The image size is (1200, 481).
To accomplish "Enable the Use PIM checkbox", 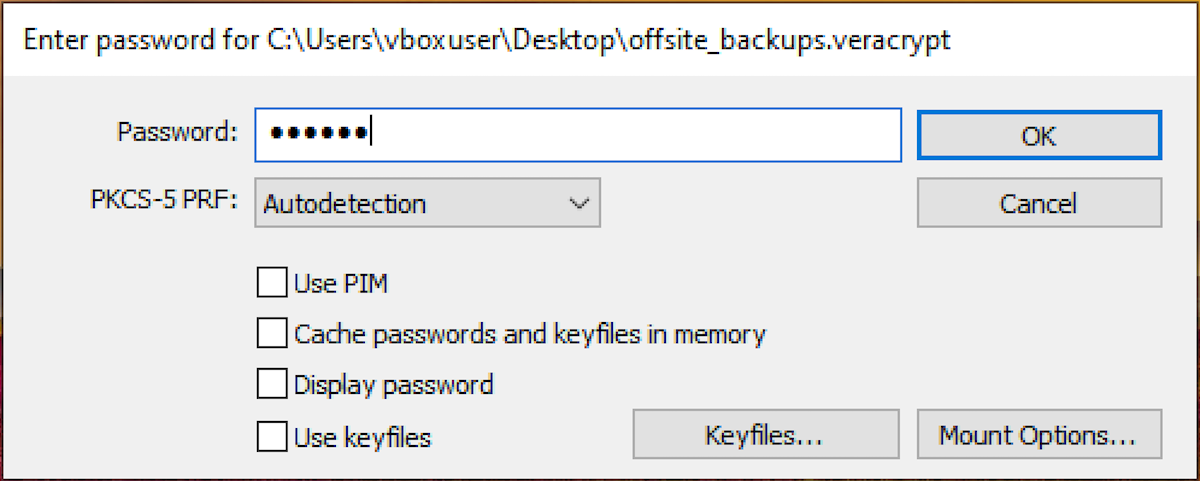I will pyautogui.click(x=271, y=284).
